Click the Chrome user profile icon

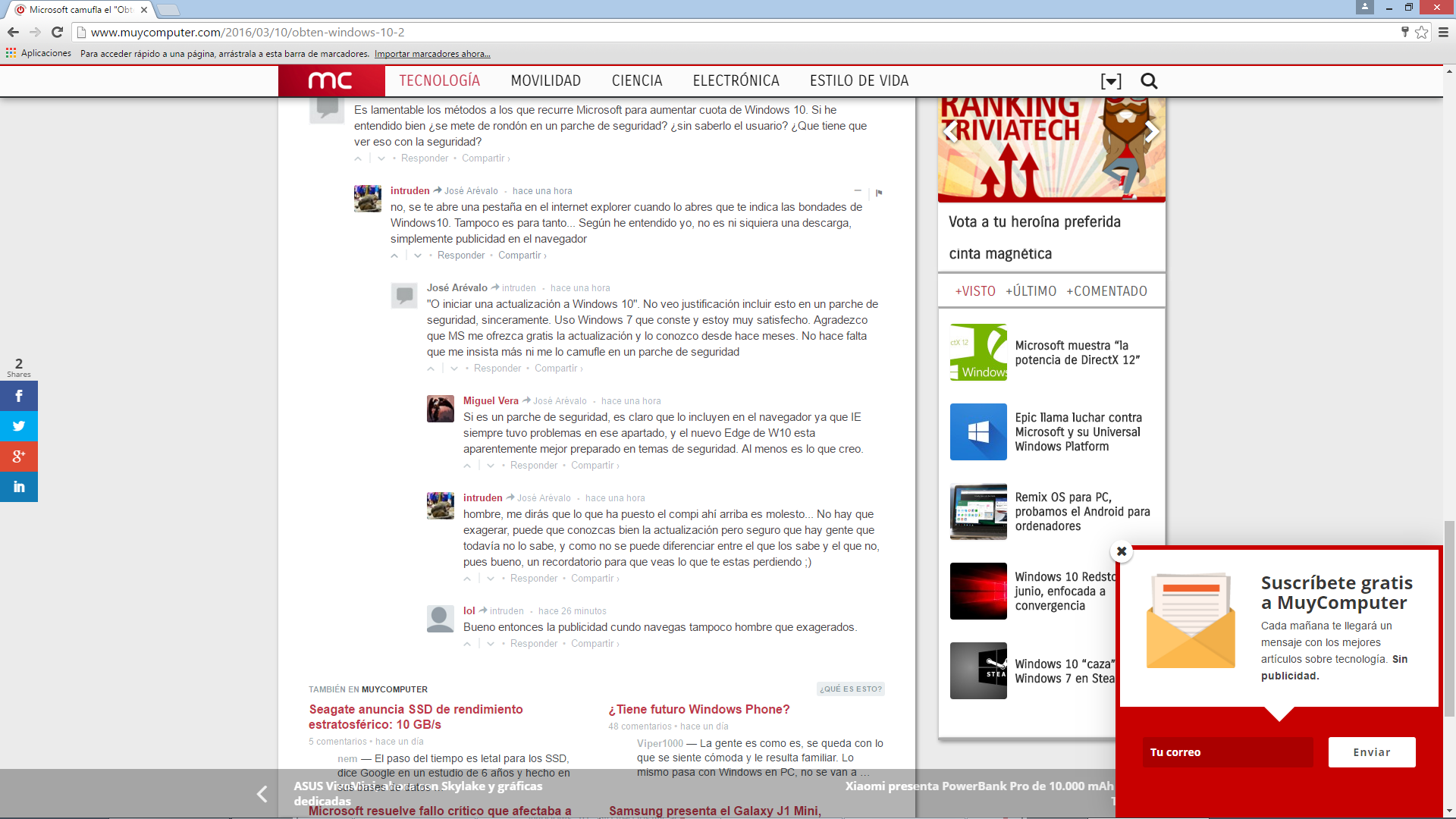(x=1364, y=7)
